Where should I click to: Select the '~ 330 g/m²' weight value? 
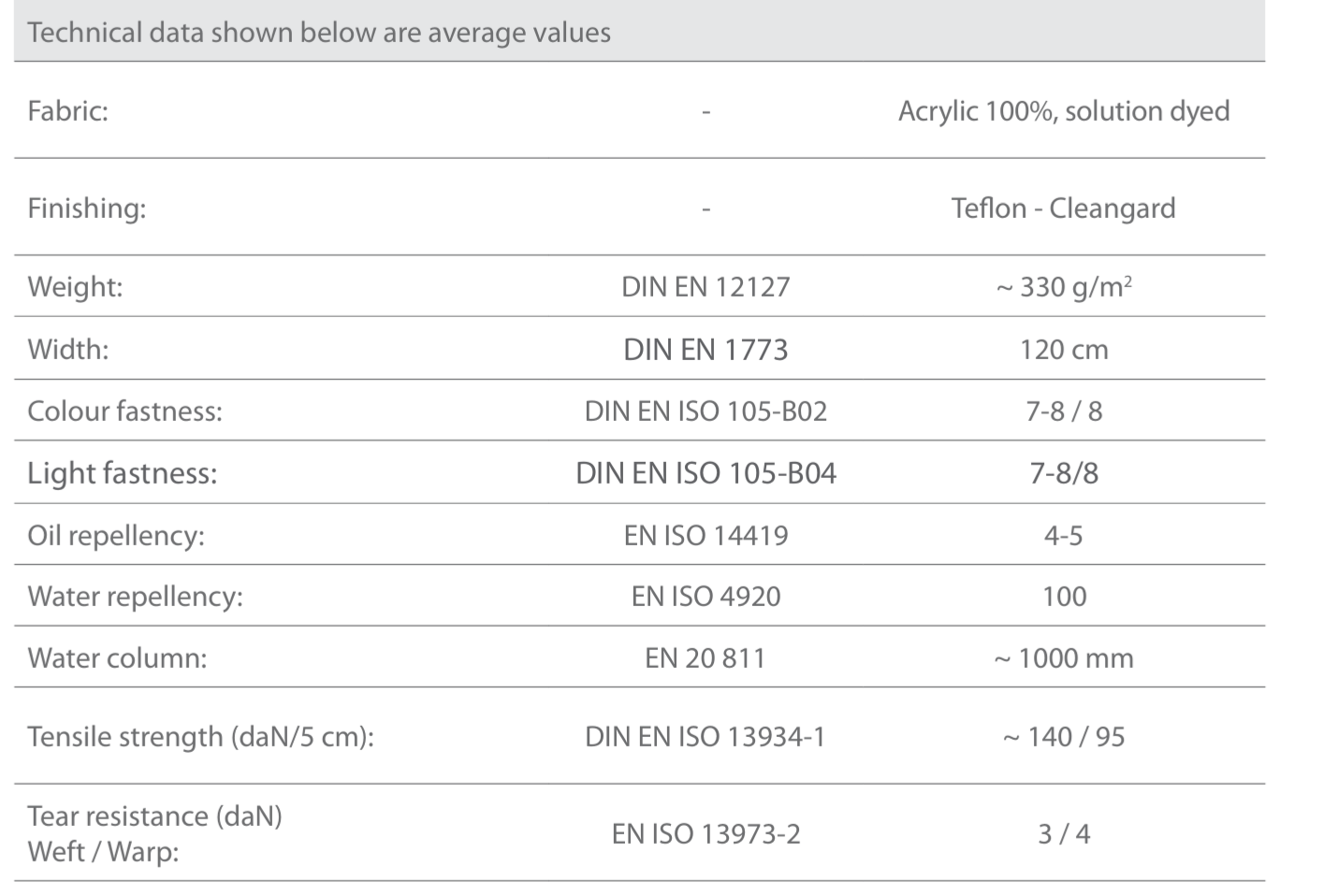pyautogui.click(x=1063, y=286)
